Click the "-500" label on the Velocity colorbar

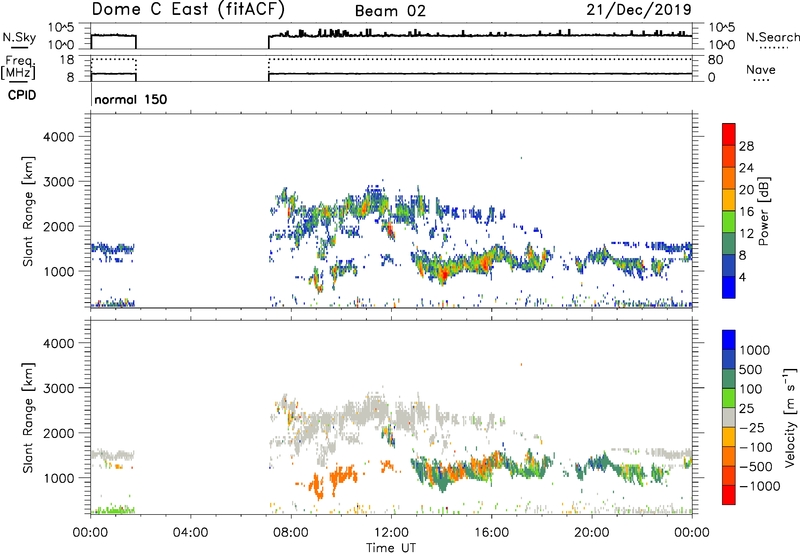pos(755,466)
